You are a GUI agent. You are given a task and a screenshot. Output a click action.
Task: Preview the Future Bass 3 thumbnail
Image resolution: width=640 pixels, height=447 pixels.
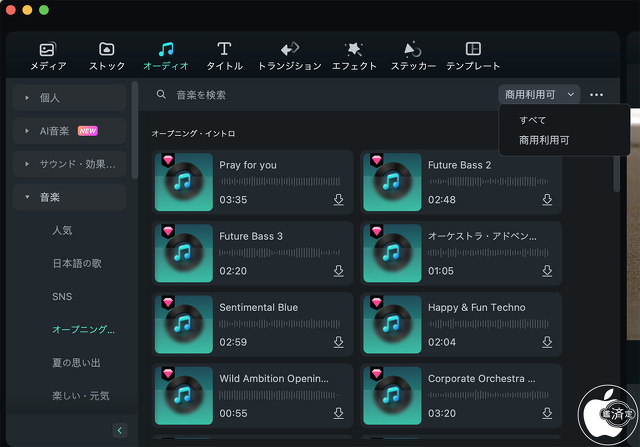pyautogui.click(x=184, y=253)
